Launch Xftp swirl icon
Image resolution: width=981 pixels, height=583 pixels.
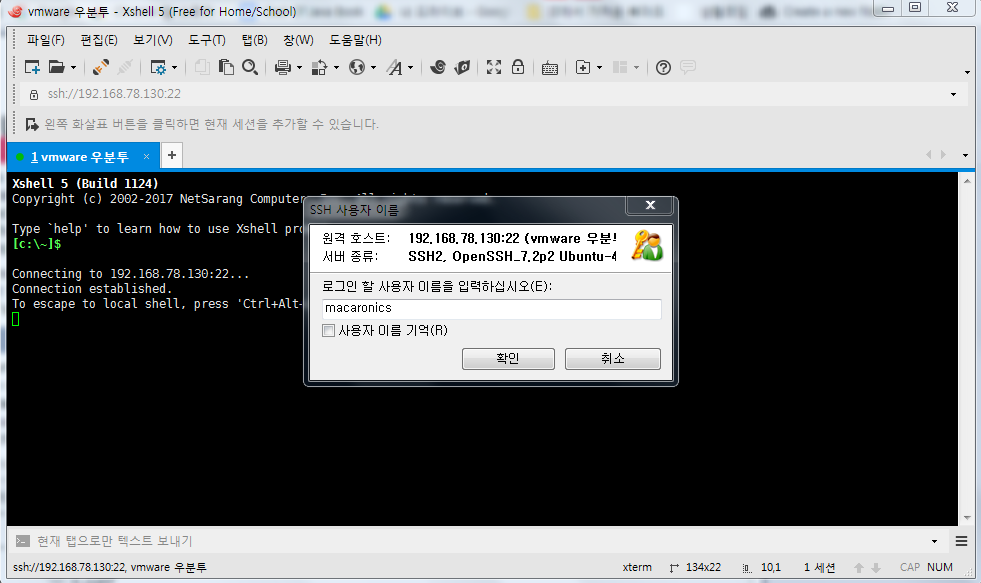pyautogui.click(x=438, y=67)
